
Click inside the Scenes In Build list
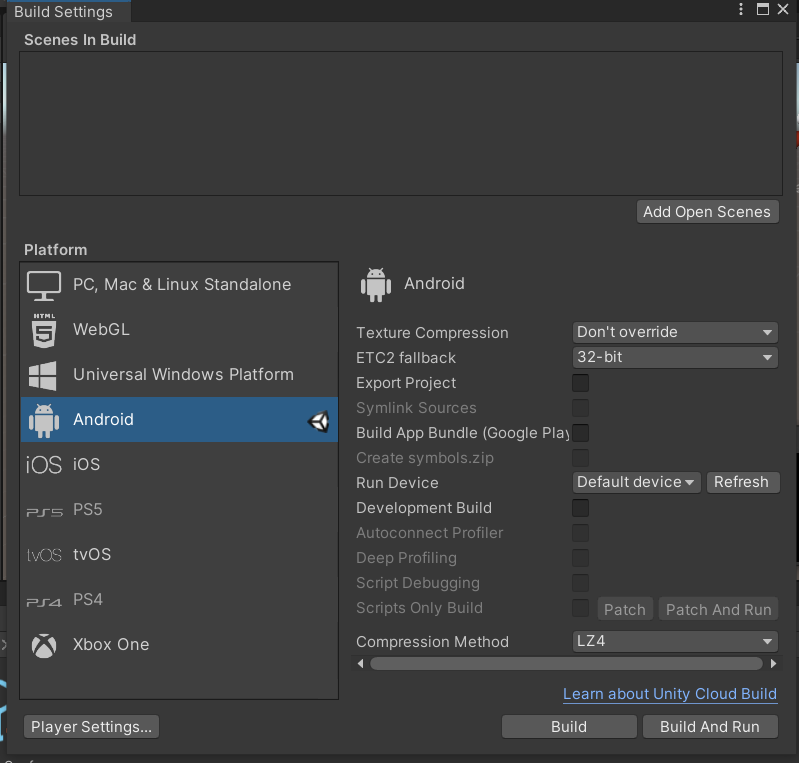pyautogui.click(x=401, y=123)
